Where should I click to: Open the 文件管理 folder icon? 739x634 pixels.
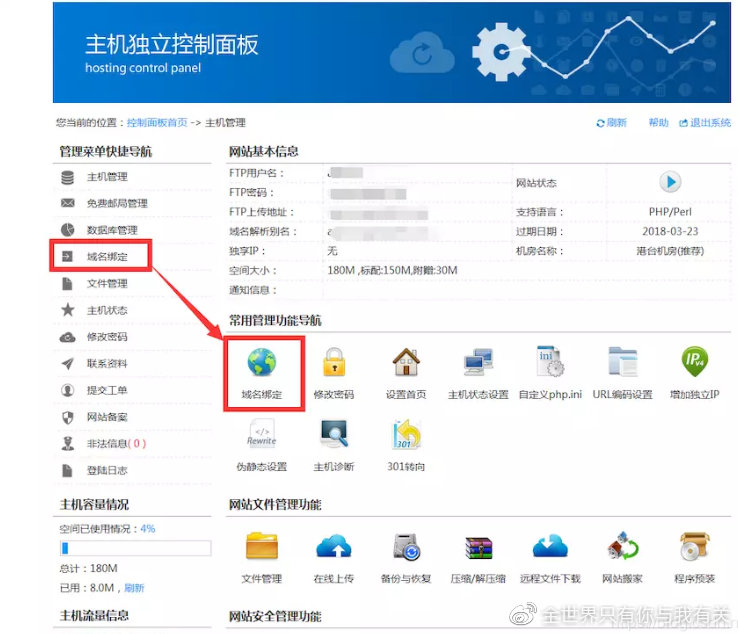coord(261,547)
